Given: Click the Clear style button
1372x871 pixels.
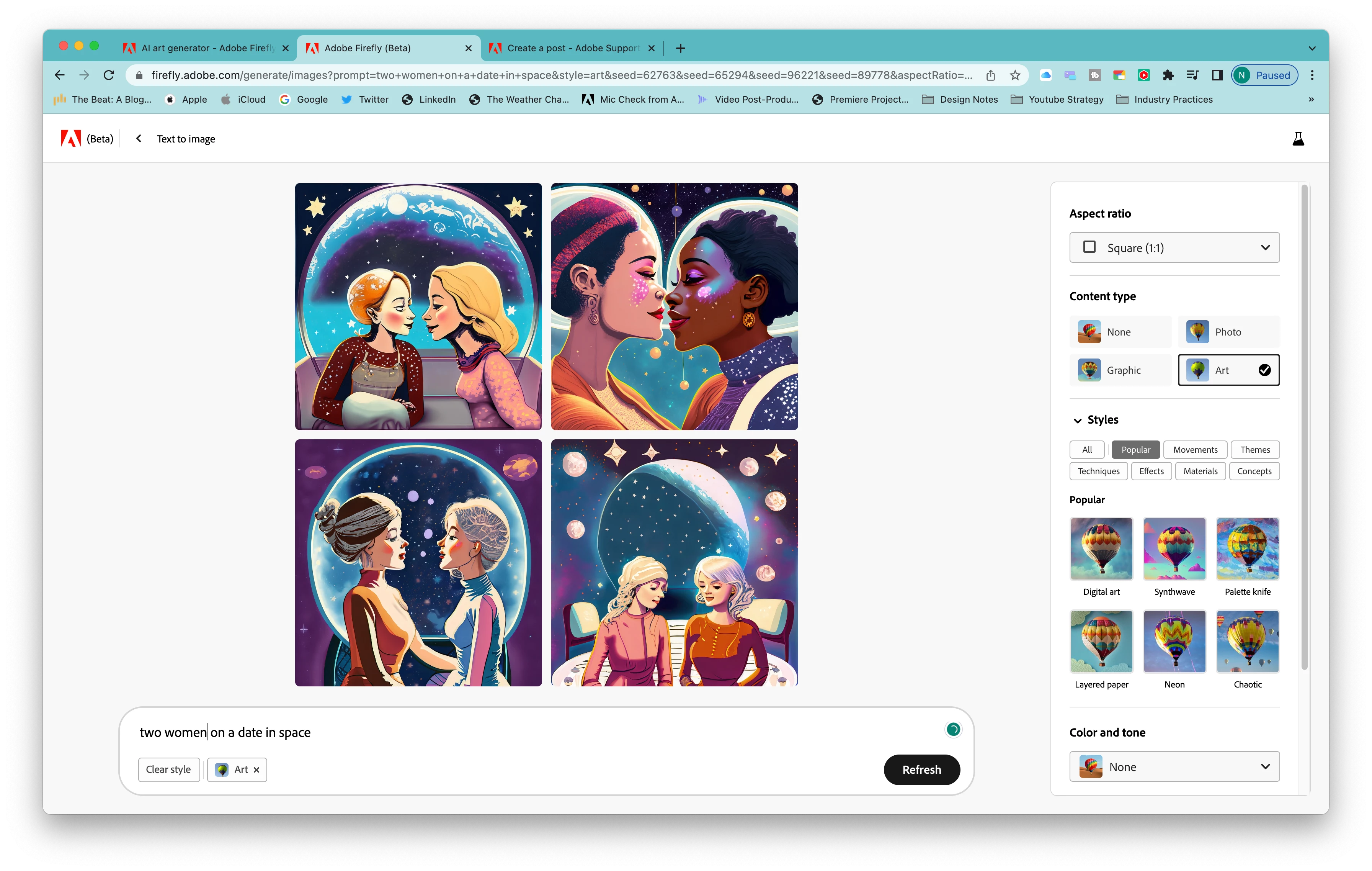Looking at the screenshot, I should coord(169,769).
